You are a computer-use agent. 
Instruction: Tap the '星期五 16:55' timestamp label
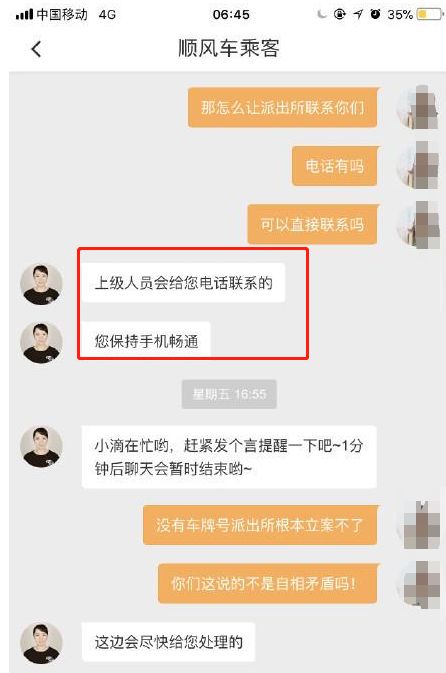tap(229, 394)
